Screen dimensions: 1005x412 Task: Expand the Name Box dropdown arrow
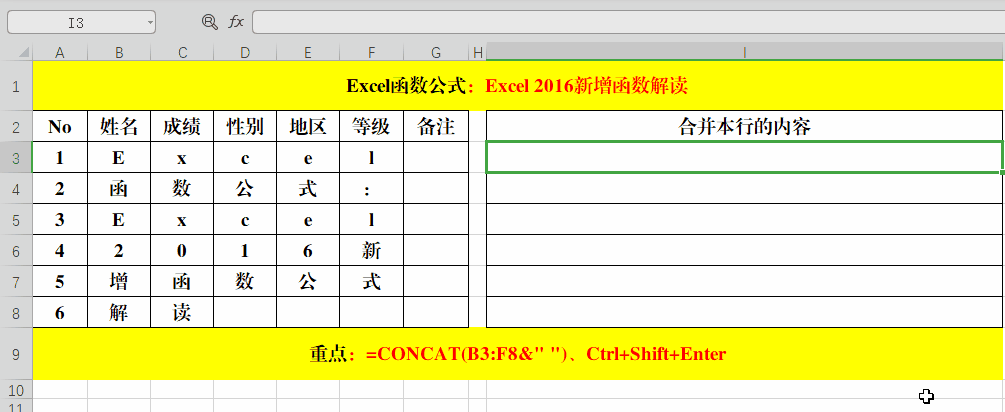click(150, 23)
